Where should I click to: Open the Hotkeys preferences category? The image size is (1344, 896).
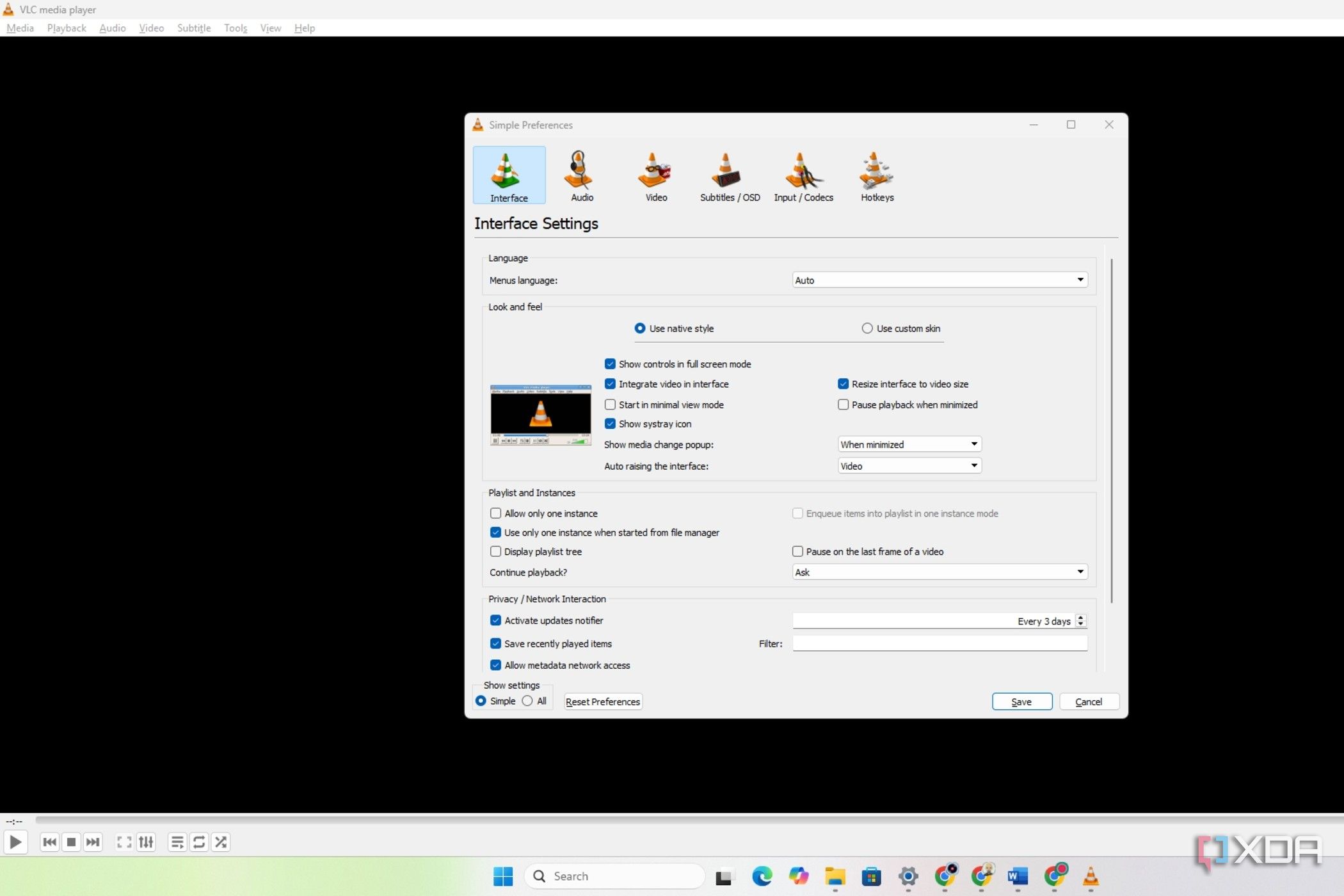coord(877,175)
